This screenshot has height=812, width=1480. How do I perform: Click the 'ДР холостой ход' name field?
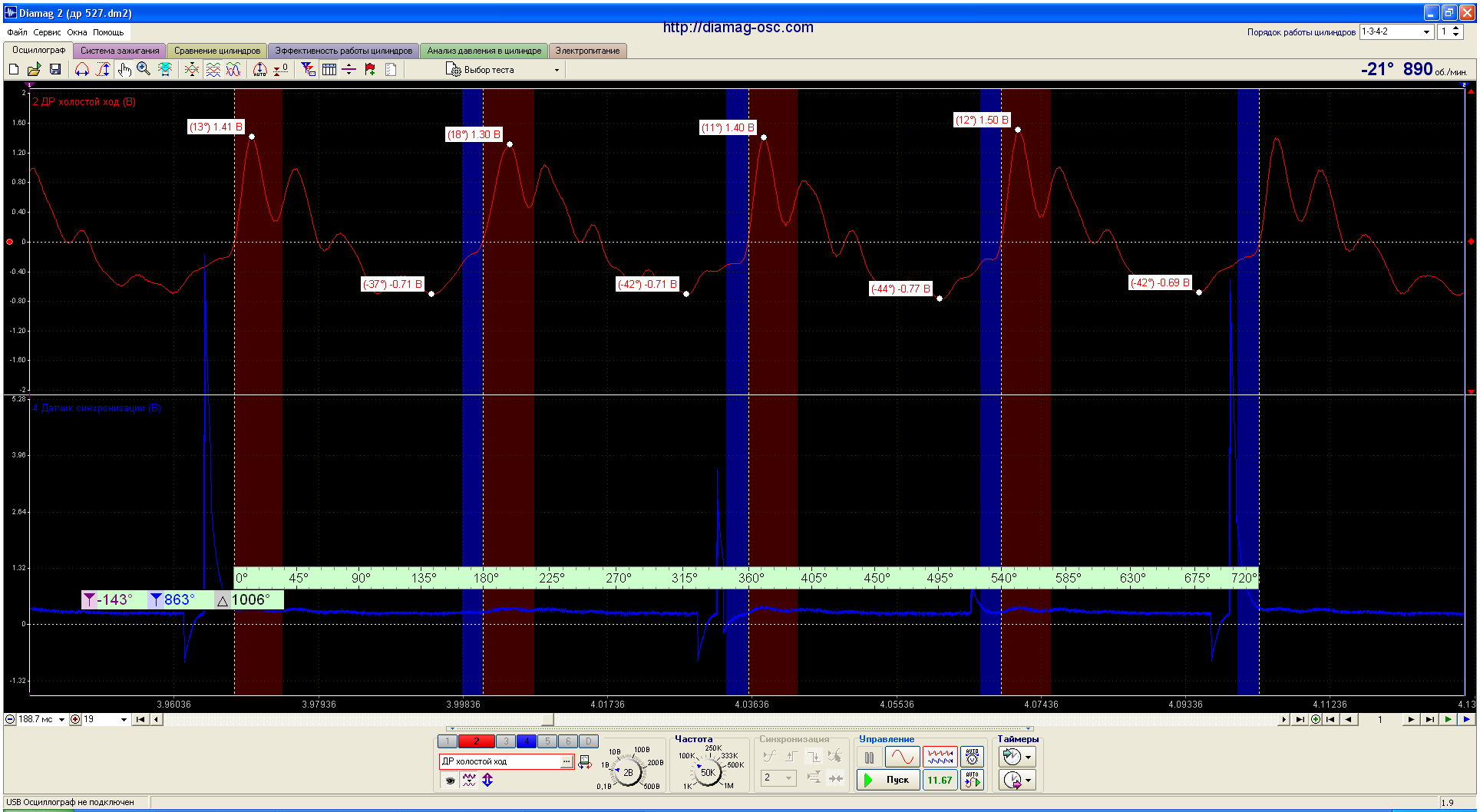click(500, 761)
